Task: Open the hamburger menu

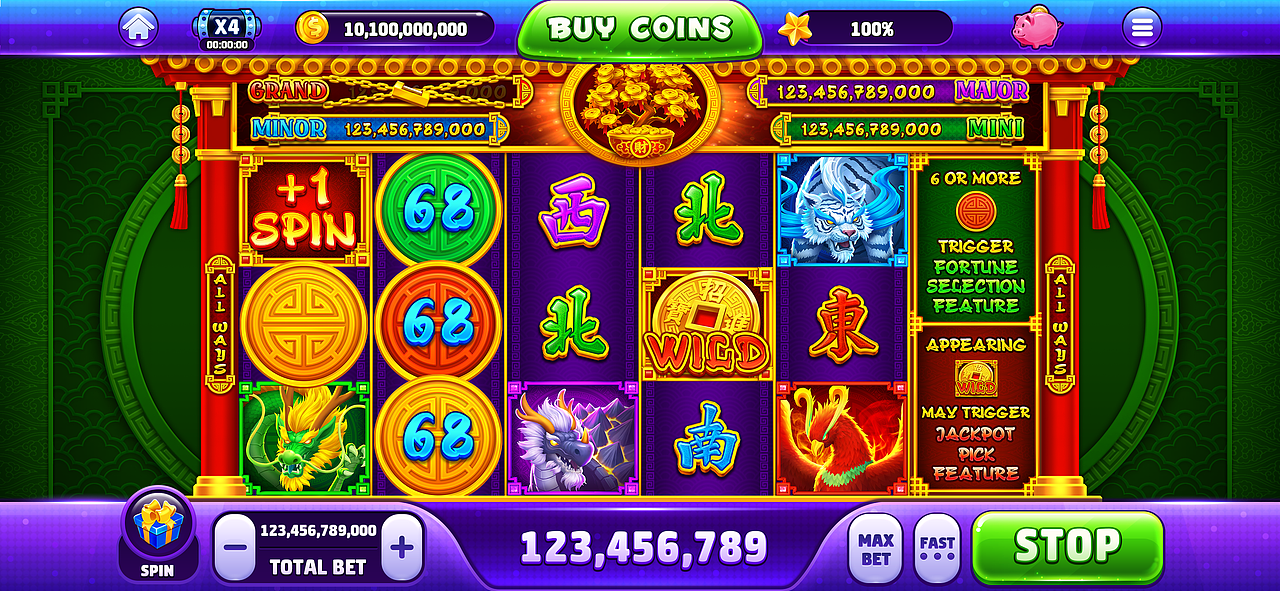Action: pos(1141,28)
